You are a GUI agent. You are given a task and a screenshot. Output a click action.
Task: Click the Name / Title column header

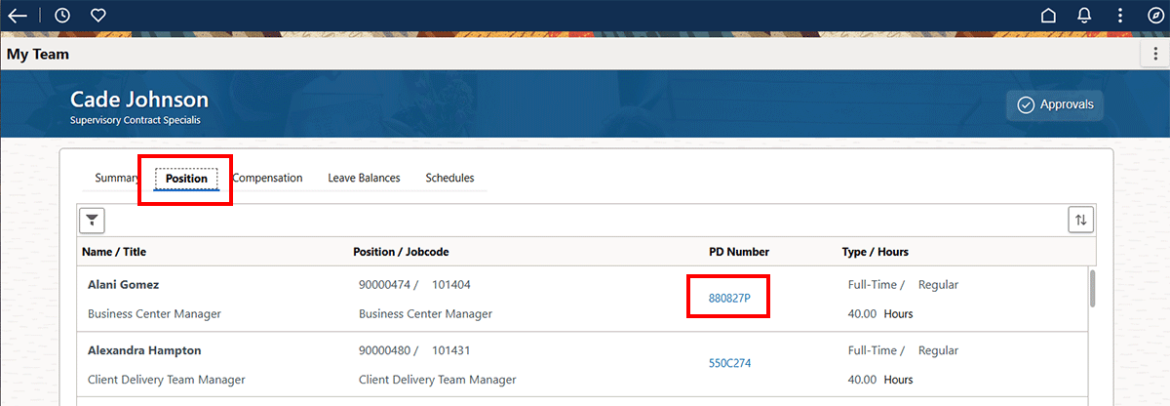[114, 252]
